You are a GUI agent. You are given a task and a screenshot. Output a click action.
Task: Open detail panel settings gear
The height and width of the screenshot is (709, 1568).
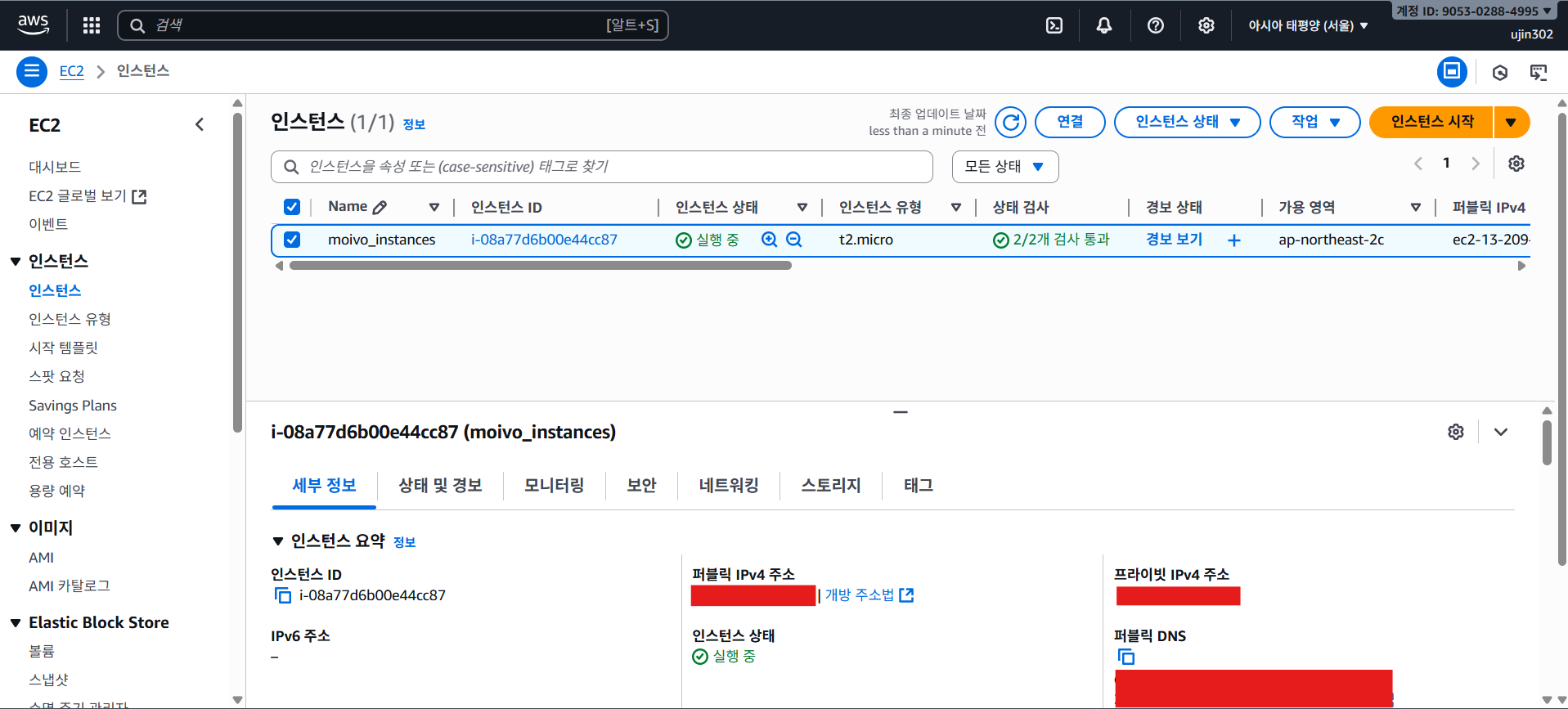1456,432
